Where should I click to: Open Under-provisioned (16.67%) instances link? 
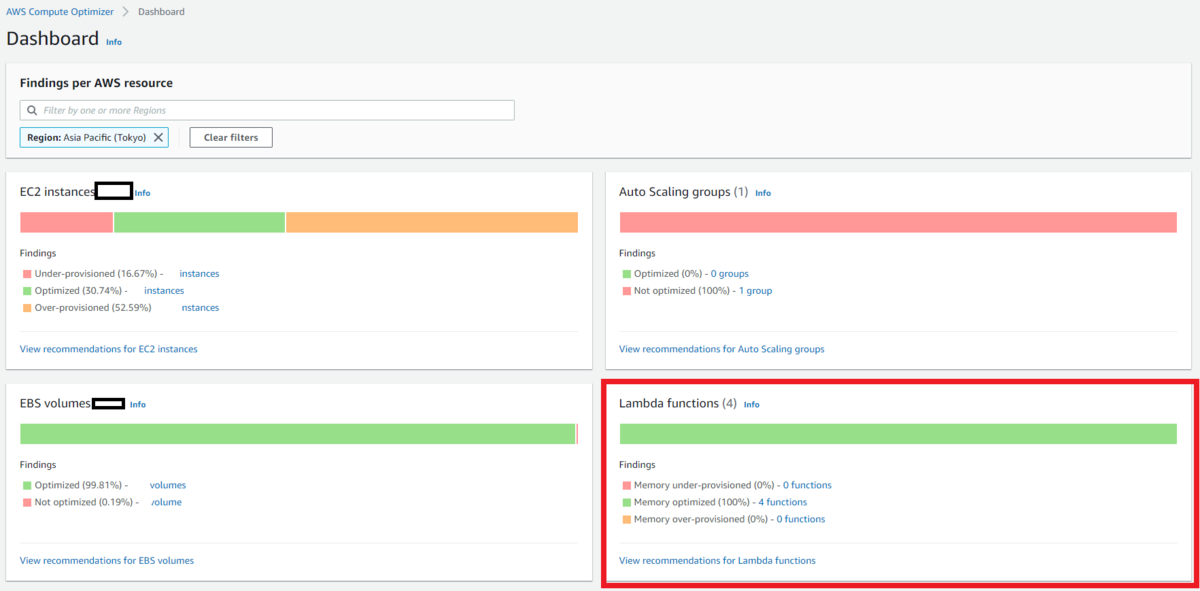pyautogui.click(x=199, y=273)
